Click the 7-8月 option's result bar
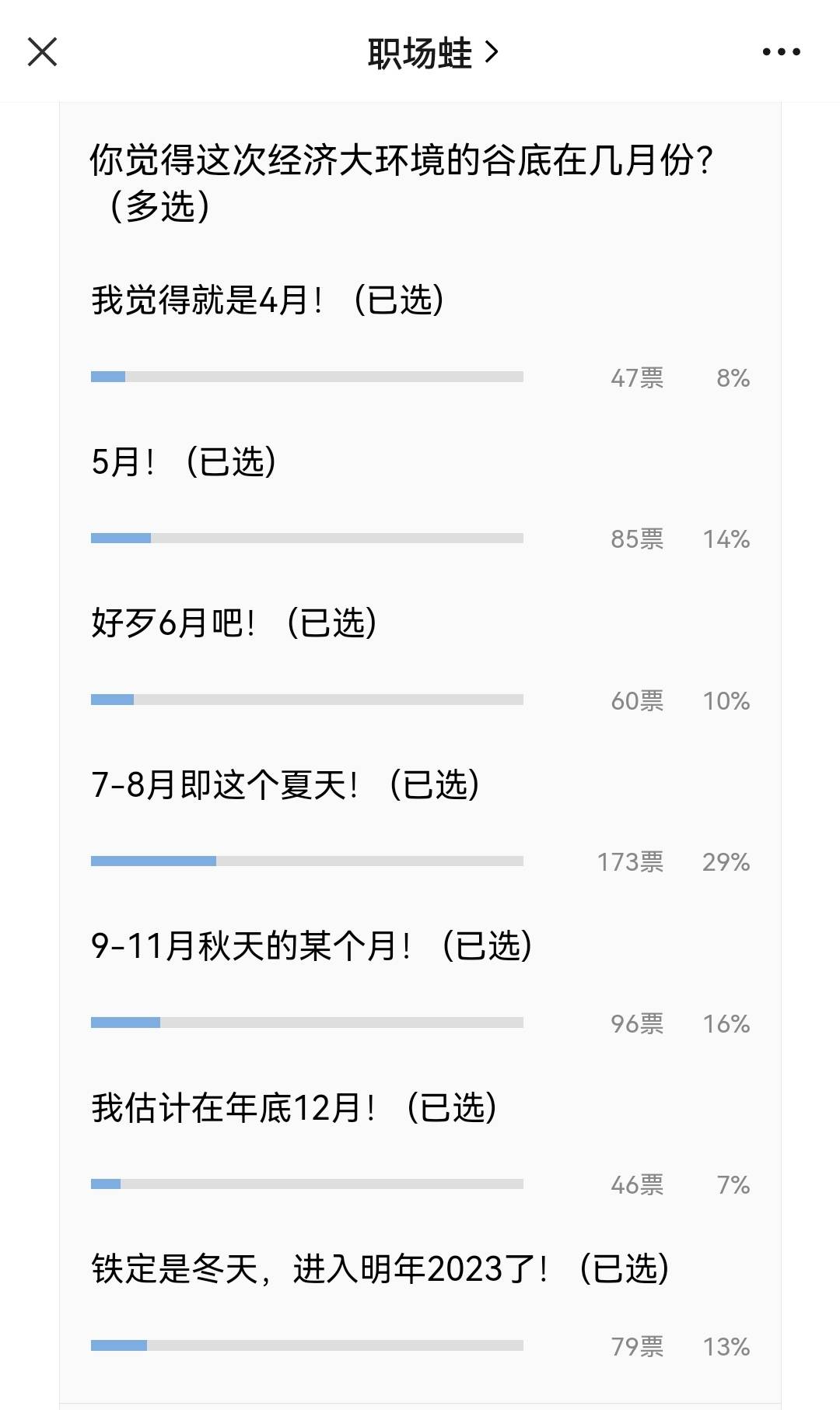Screen dimensions: 840x1410 coord(306,861)
